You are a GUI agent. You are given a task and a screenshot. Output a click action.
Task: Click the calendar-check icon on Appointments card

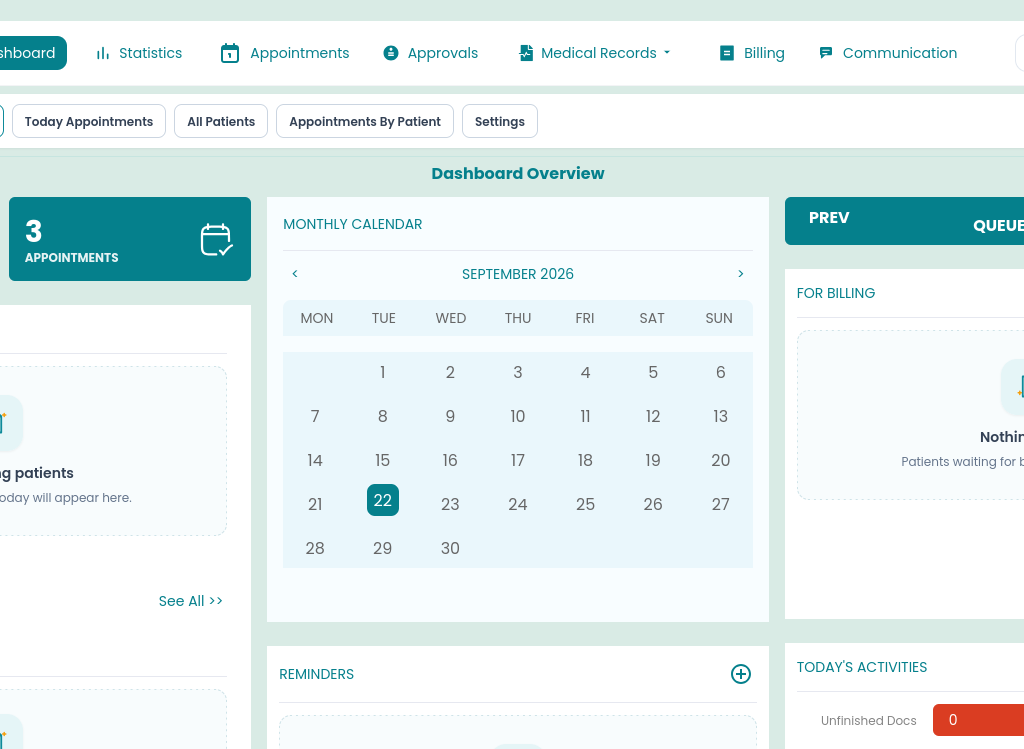click(217, 240)
